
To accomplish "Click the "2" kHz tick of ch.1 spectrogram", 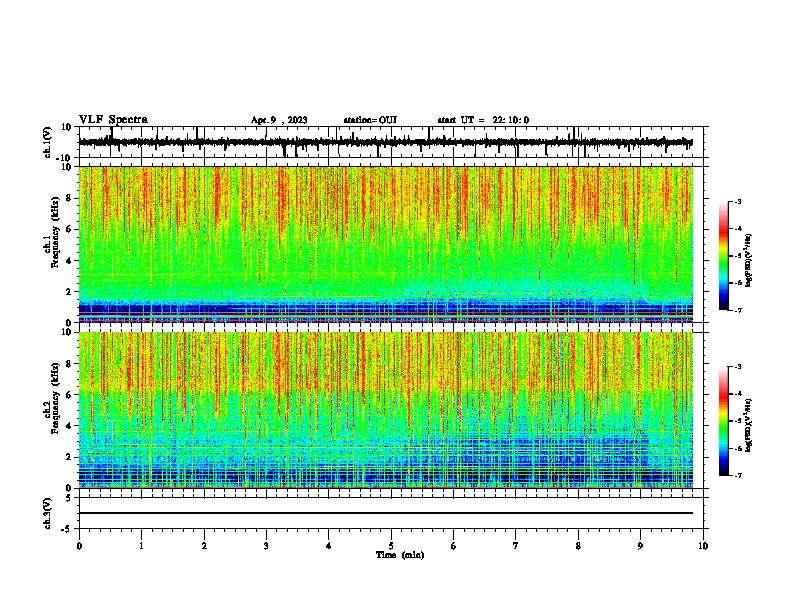I will [69, 292].
